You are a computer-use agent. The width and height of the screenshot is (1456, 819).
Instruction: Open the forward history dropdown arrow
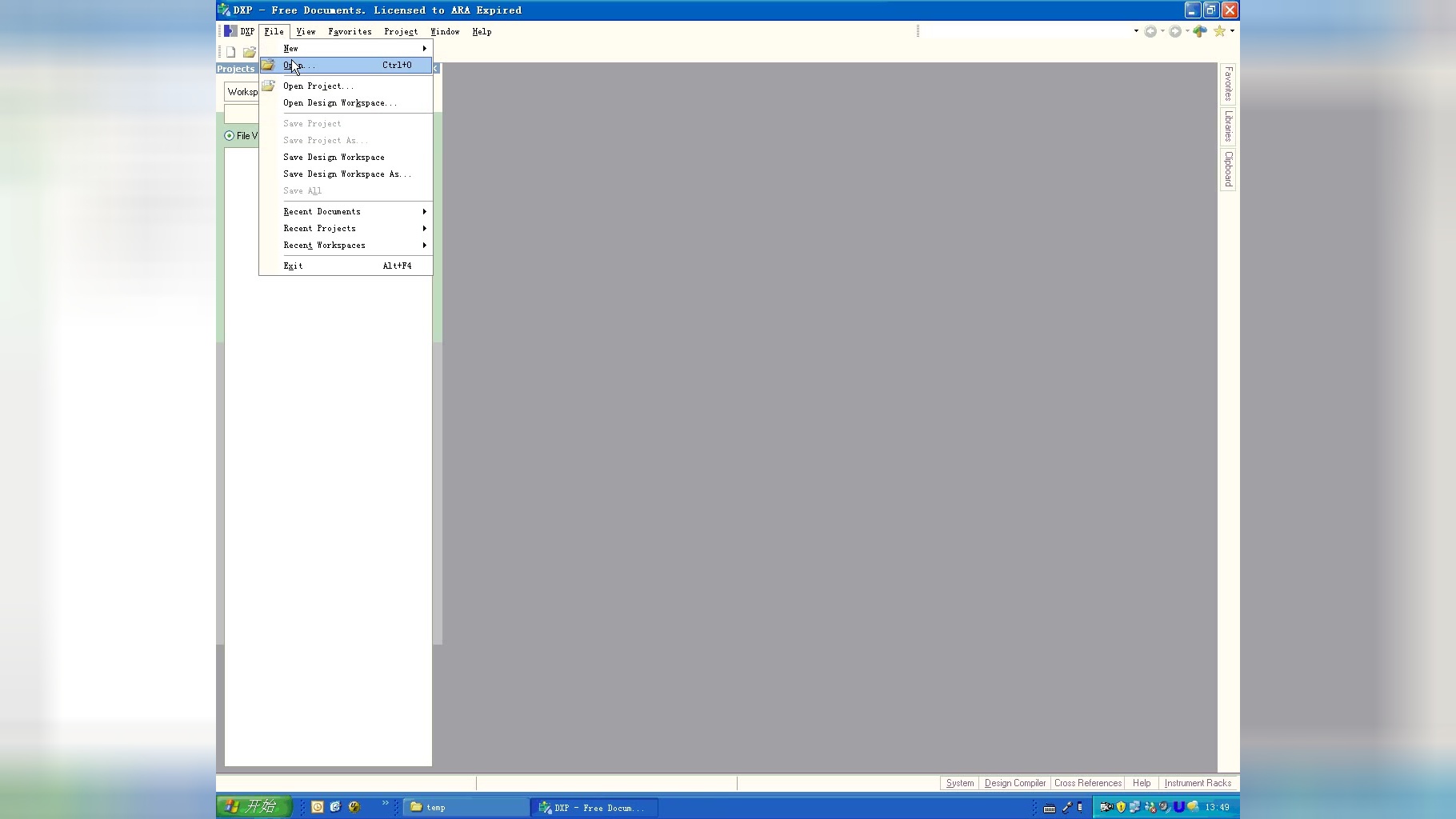pyautogui.click(x=1187, y=31)
